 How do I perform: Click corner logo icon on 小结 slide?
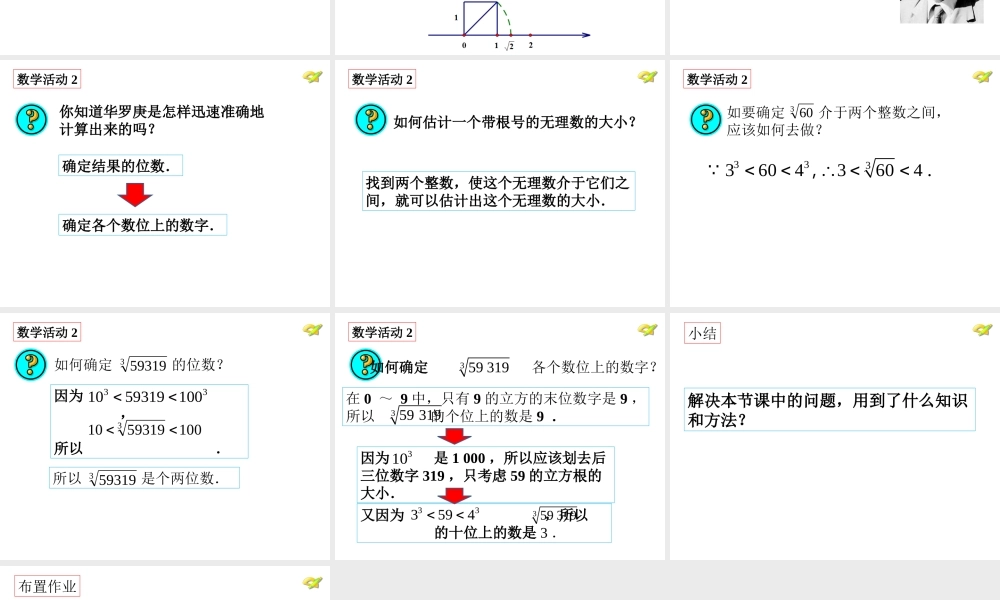coord(982,330)
